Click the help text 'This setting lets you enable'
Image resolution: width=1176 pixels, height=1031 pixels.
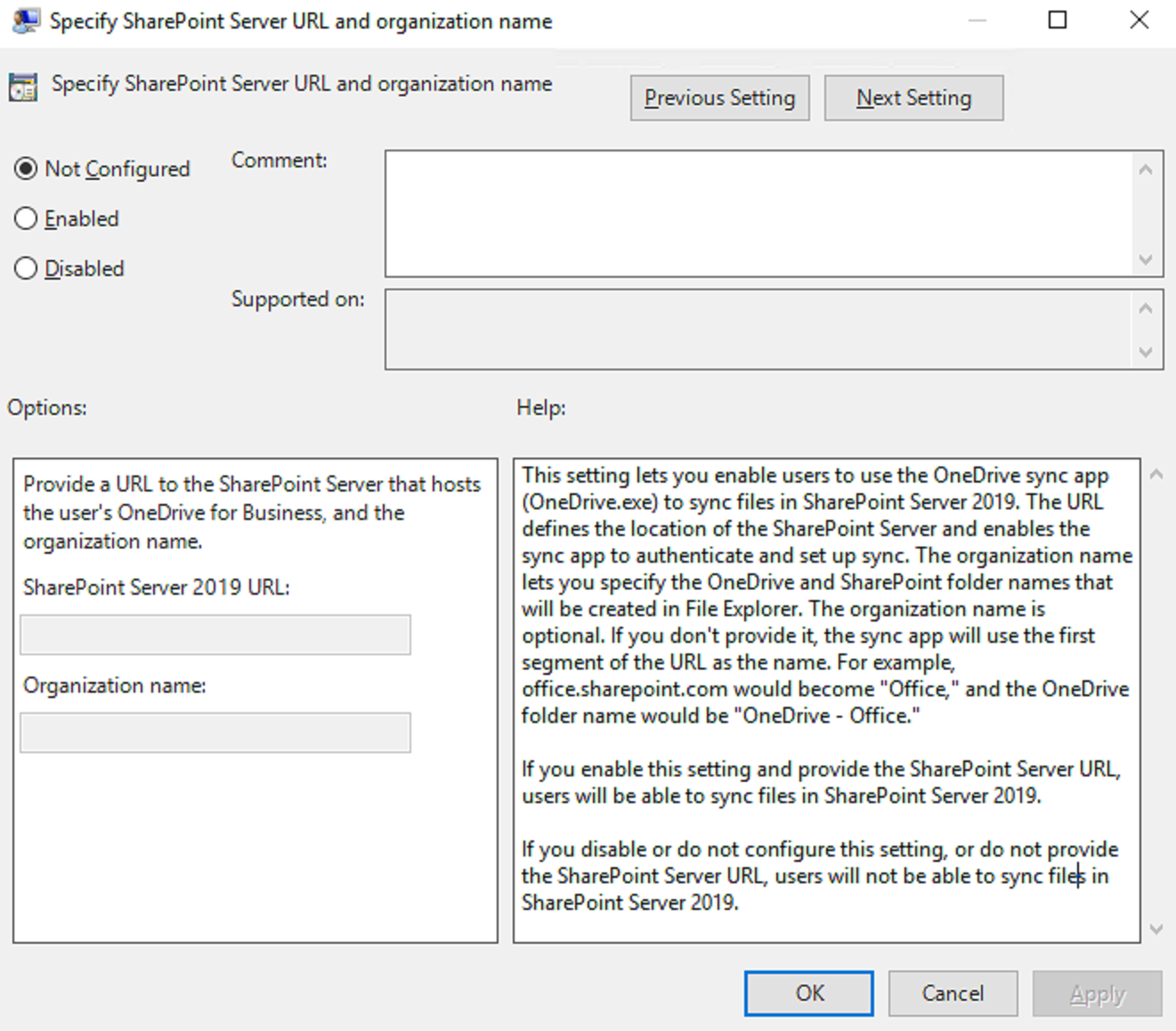[827, 595]
